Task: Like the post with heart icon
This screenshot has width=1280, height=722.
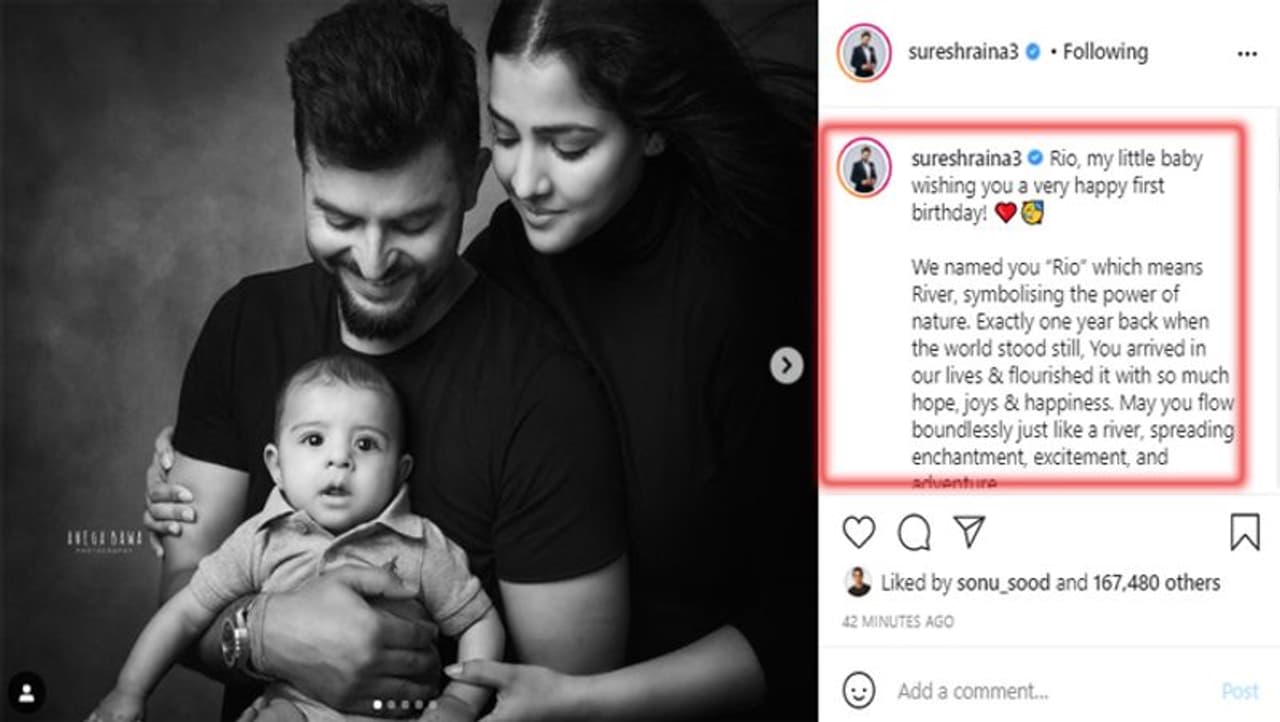Action: (858, 532)
